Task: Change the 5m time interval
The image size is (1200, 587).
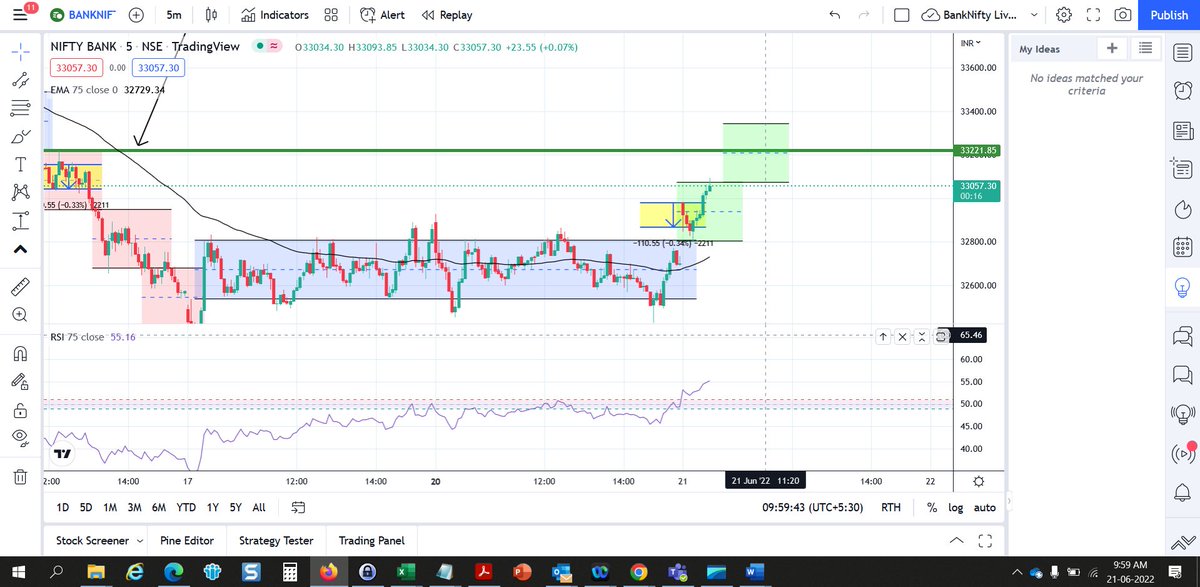Action: click(x=174, y=15)
